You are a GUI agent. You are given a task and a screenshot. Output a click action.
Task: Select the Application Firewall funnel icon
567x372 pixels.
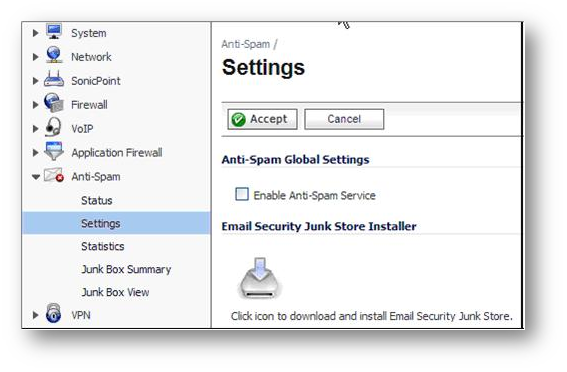tap(54, 151)
